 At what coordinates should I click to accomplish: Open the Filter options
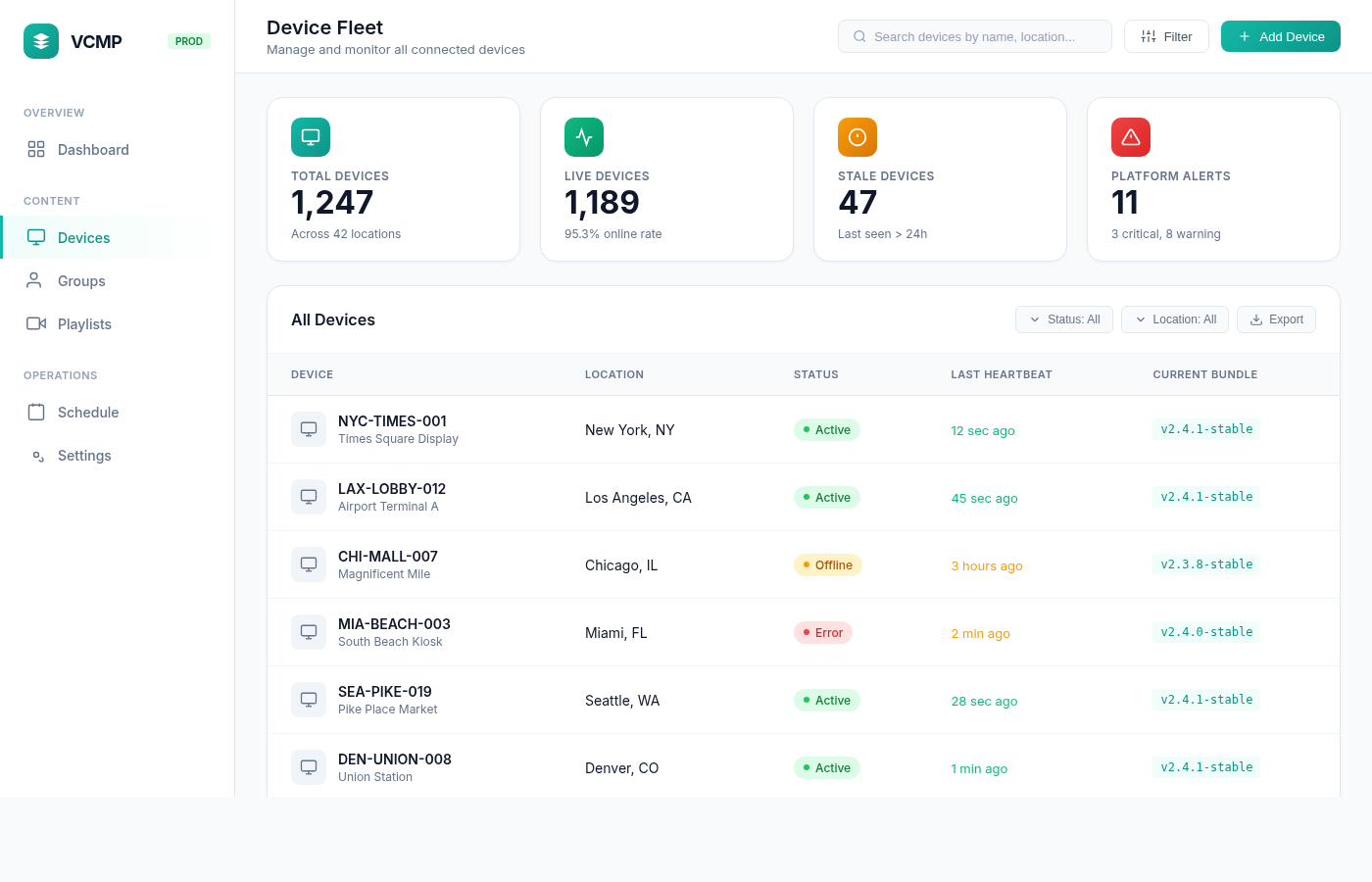pos(1166,36)
